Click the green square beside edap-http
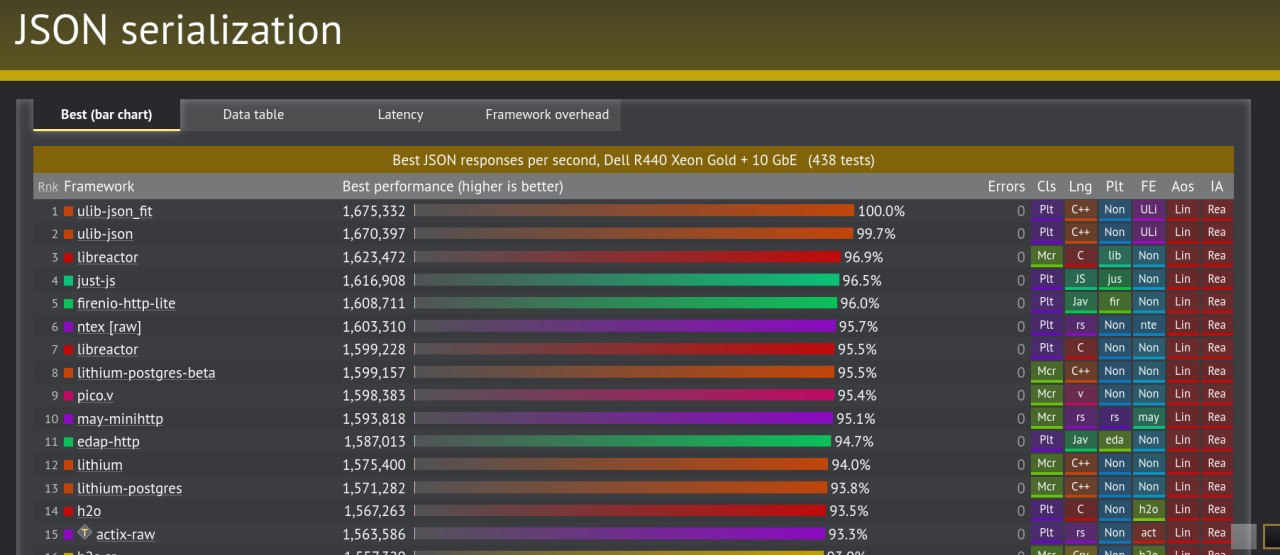The height and width of the screenshot is (555, 1280). click(x=69, y=442)
